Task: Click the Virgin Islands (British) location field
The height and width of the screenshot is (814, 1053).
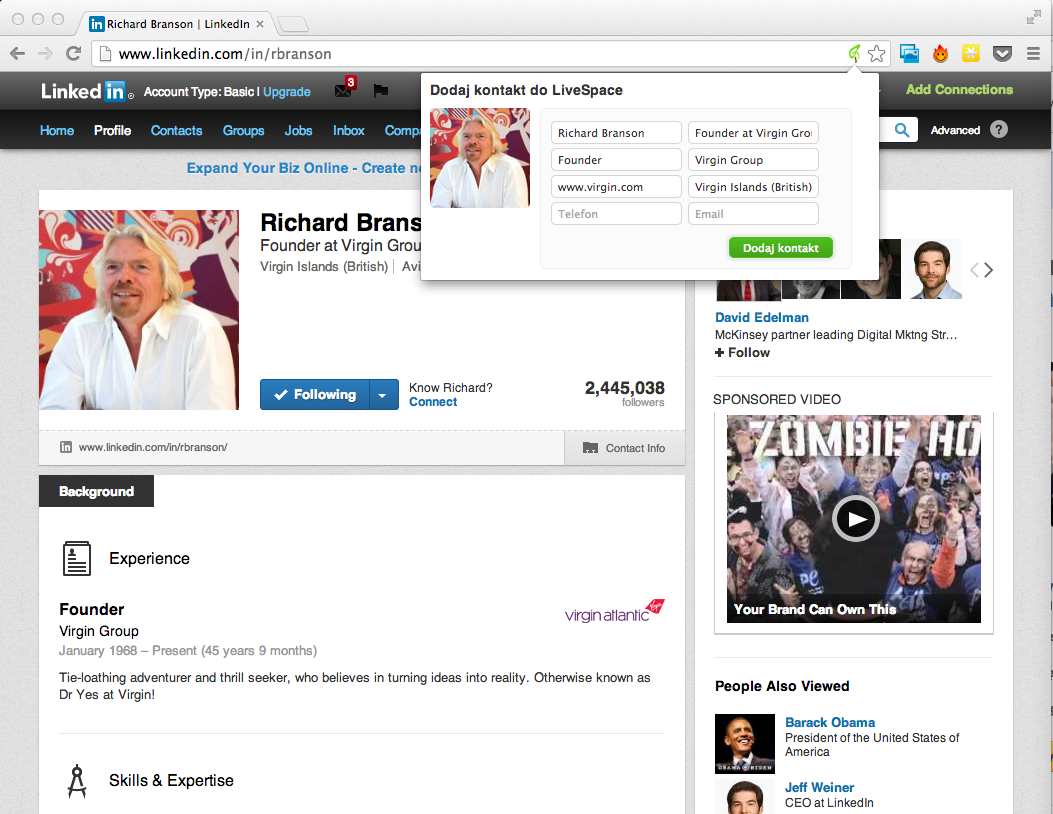Action: 753,187
